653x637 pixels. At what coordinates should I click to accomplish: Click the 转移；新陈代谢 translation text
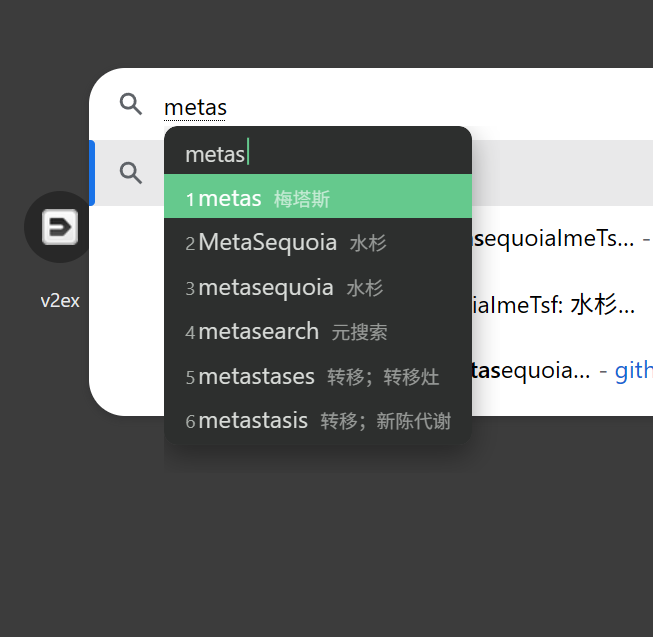386,421
